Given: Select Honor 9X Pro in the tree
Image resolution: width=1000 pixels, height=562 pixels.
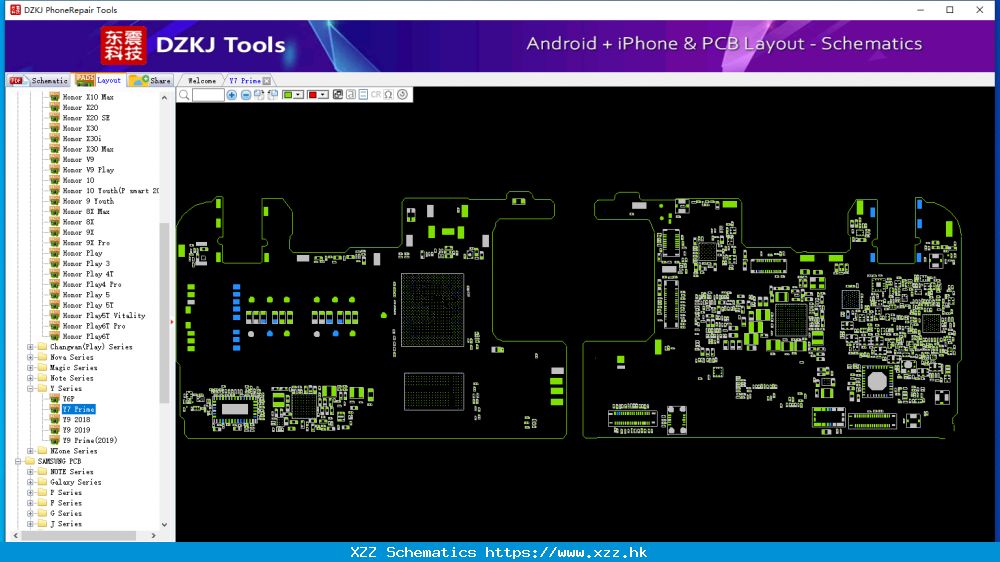Looking at the screenshot, I should [x=86, y=243].
